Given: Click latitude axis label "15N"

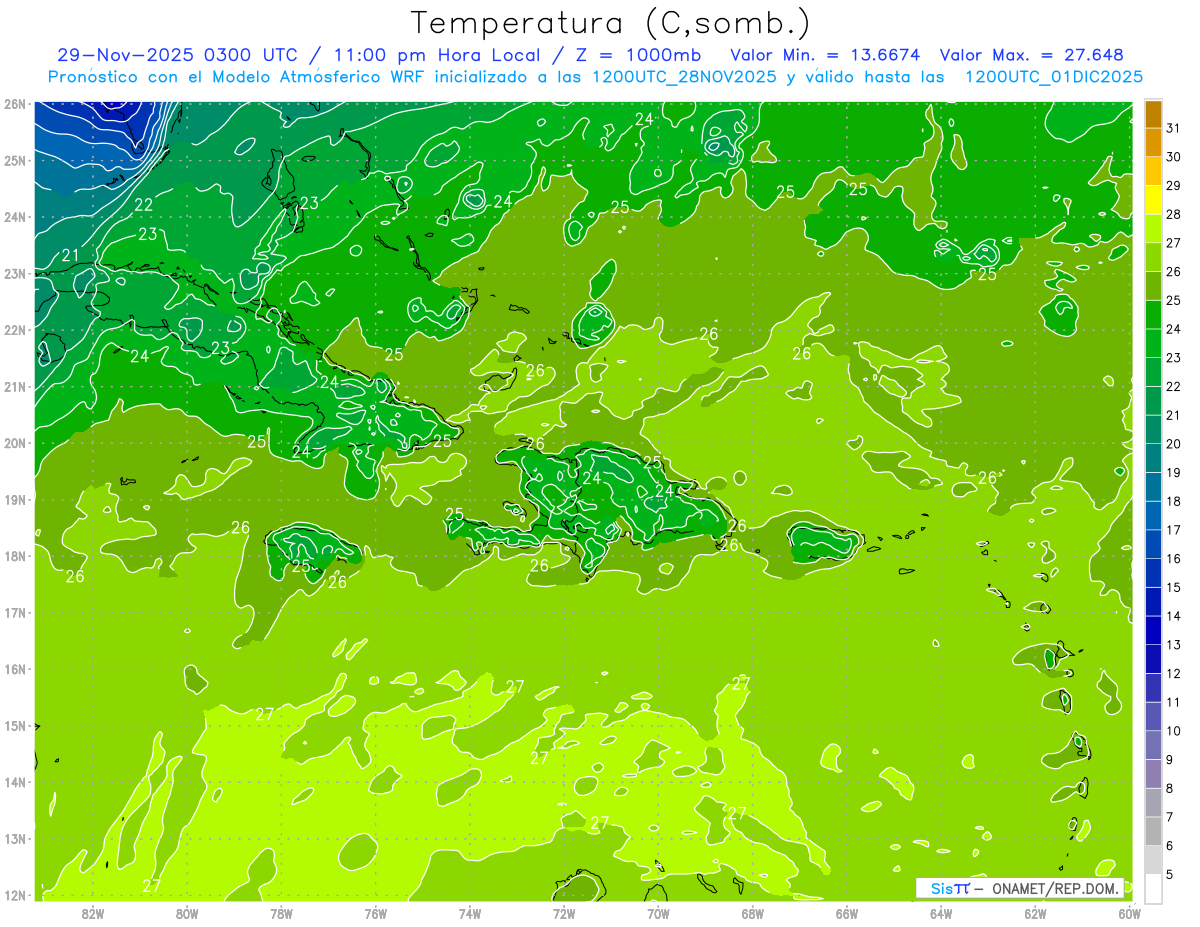Looking at the screenshot, I should click(14, 726).
